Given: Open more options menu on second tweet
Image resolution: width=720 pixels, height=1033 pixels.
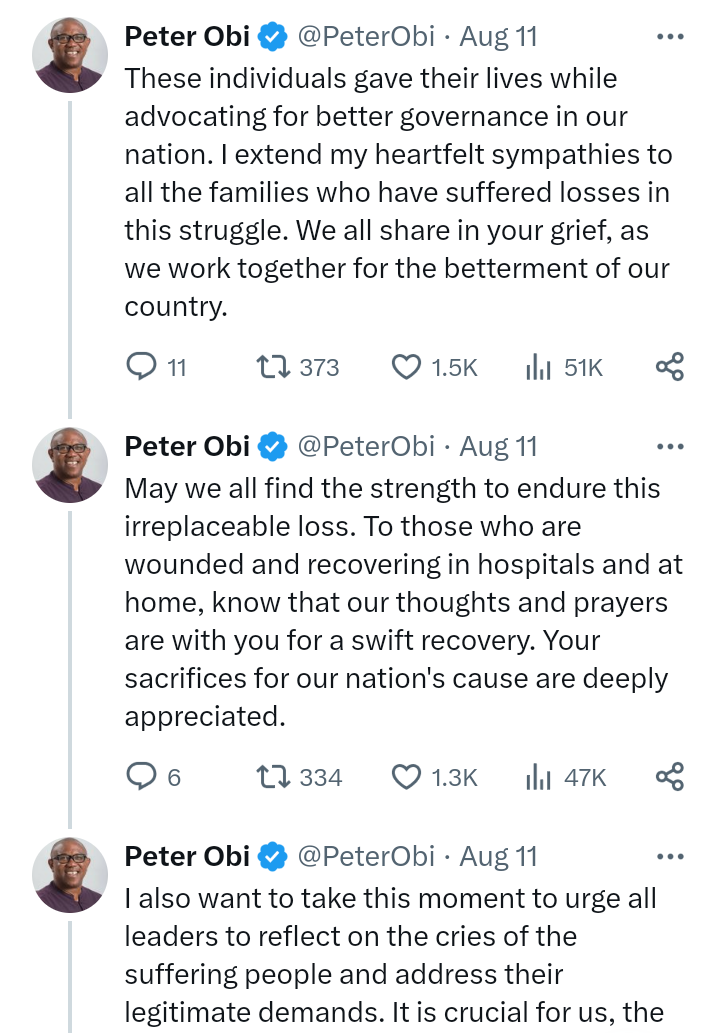Looking at the screenshot, I should tap(669, 446).
